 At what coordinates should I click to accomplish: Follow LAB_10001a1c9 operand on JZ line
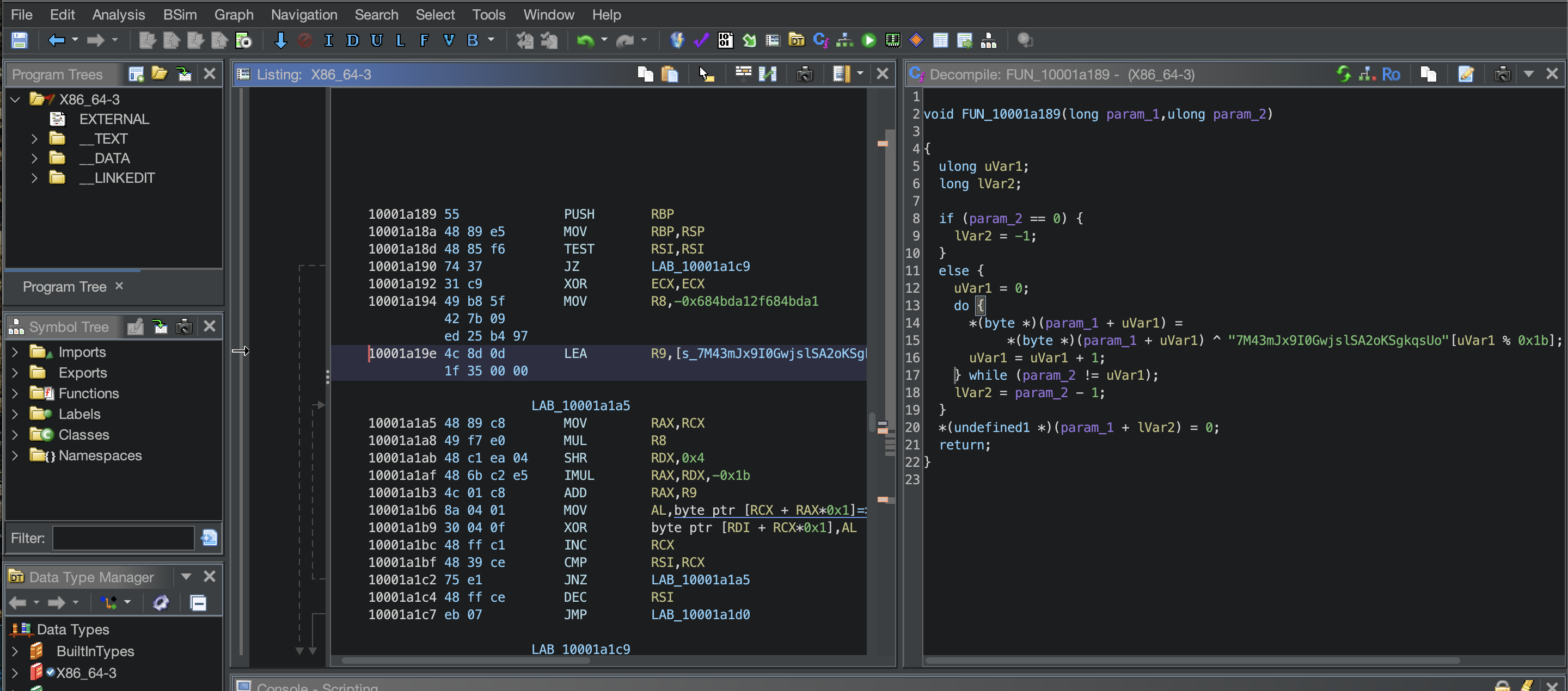tap(700, 267)
